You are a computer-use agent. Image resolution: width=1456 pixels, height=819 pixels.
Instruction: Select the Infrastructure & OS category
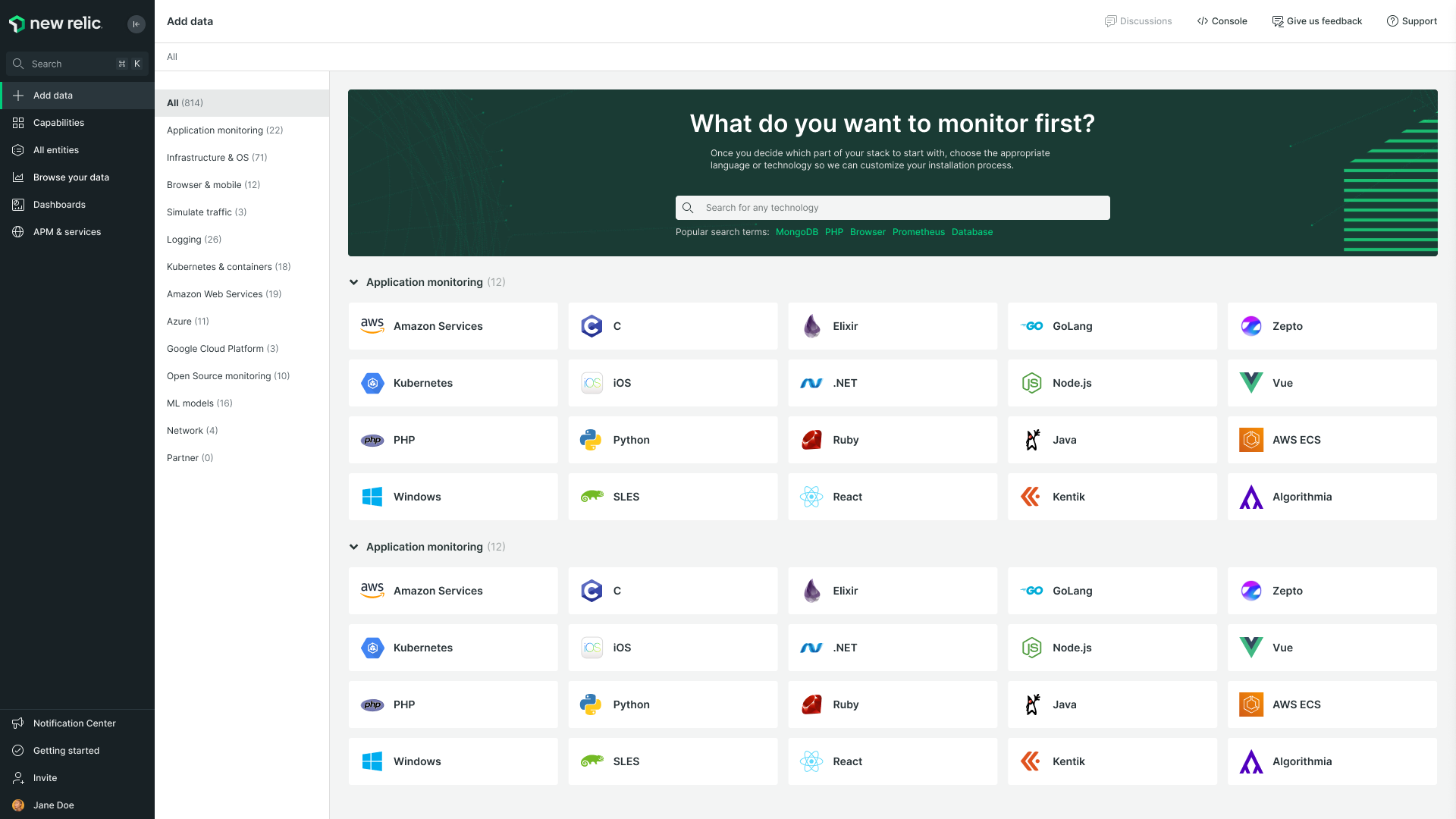point(242,158)
